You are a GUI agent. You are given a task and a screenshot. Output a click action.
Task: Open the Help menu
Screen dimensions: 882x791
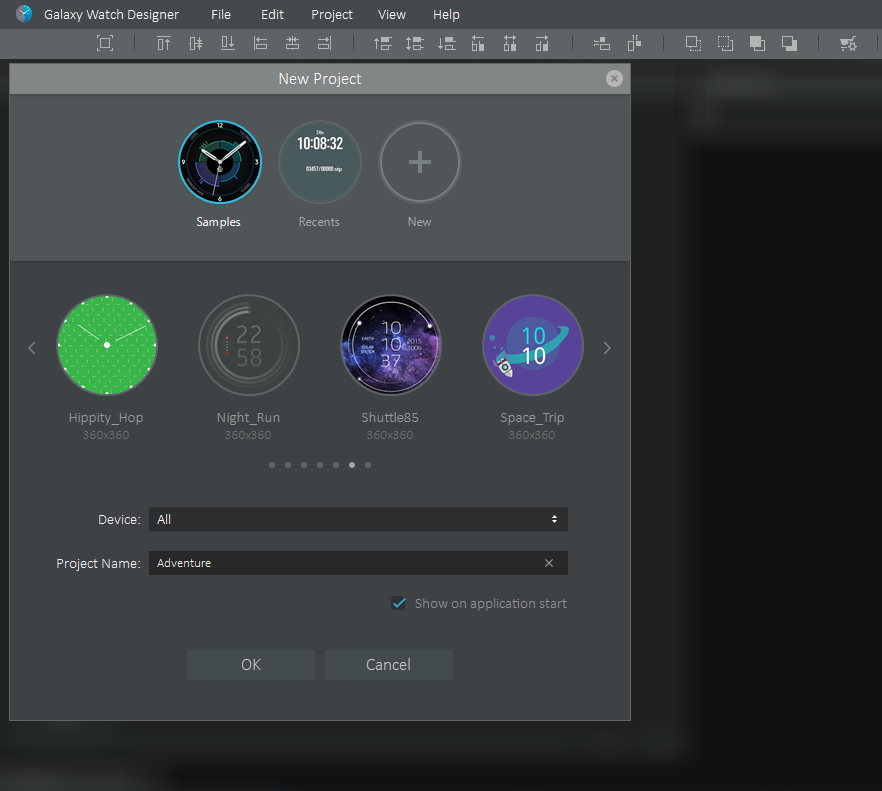click(446, 15)
